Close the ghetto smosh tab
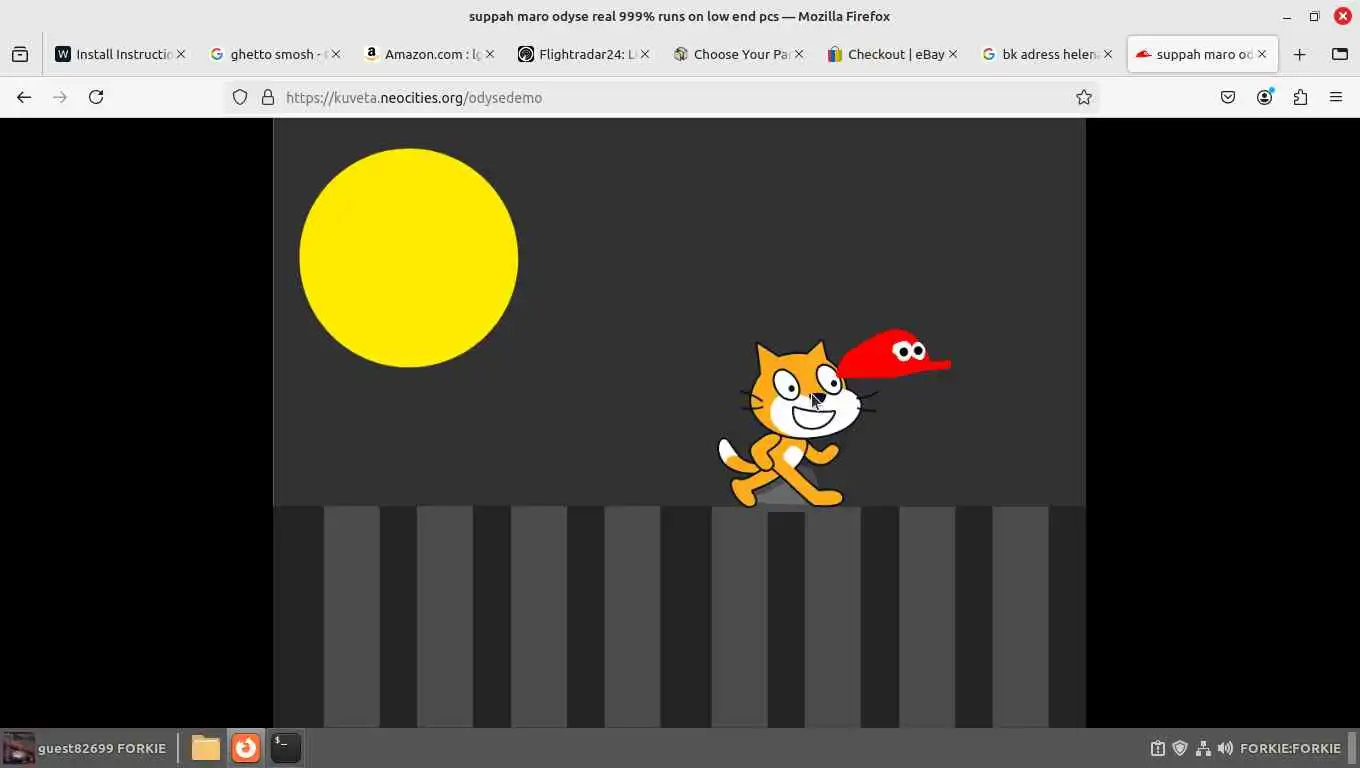 point(335,54)
